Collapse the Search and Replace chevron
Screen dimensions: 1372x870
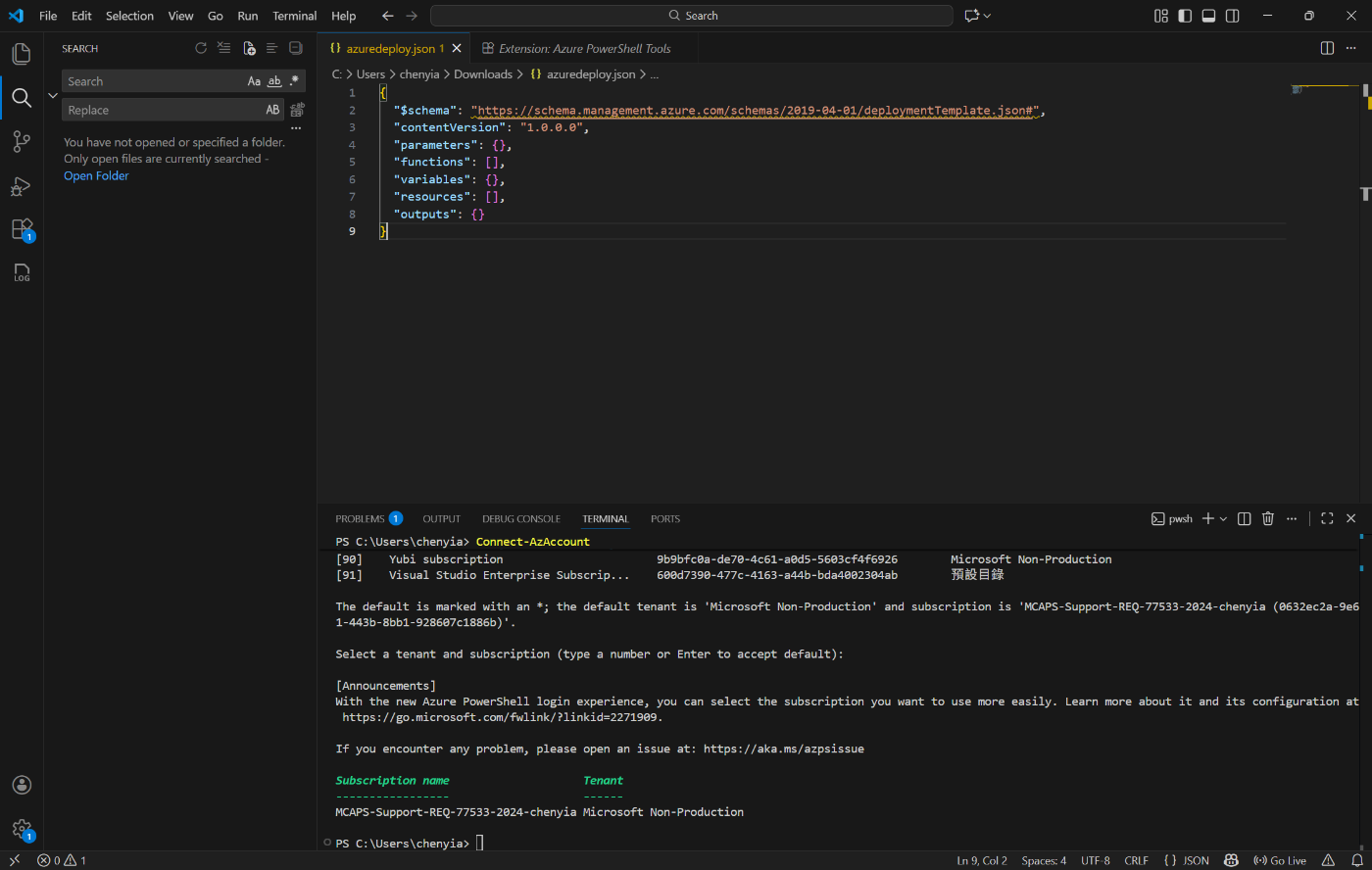click(x=53, y=95)
